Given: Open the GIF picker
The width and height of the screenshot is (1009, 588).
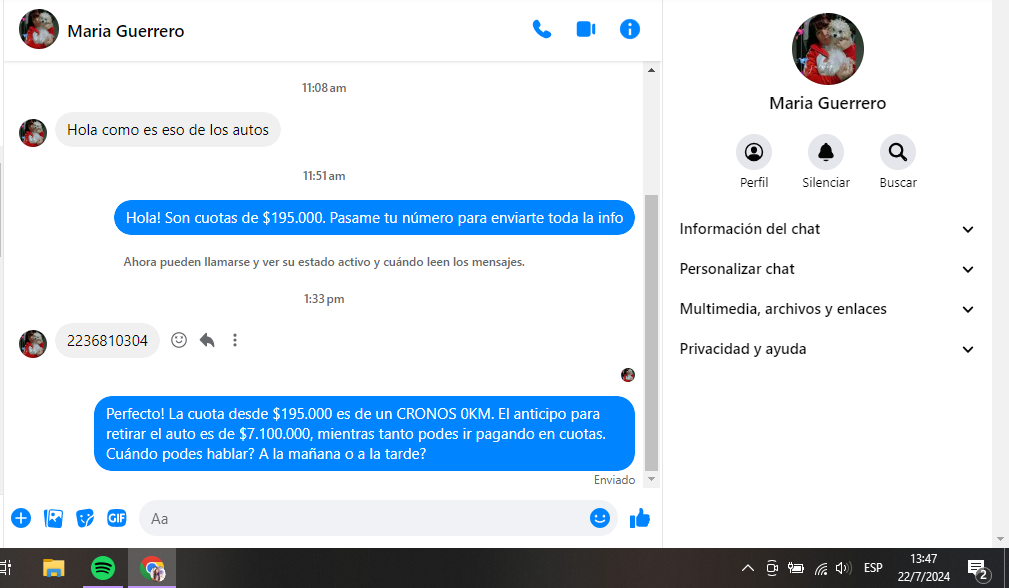Looking at the screenshot, I should (117, 518).
